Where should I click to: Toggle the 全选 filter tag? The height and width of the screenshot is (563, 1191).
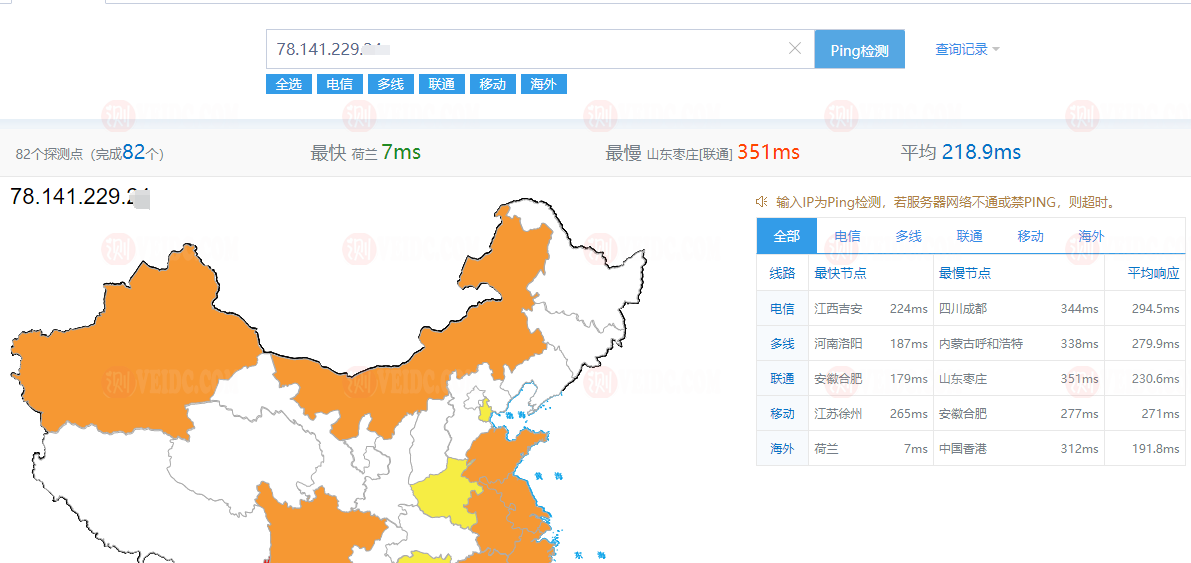289,84
